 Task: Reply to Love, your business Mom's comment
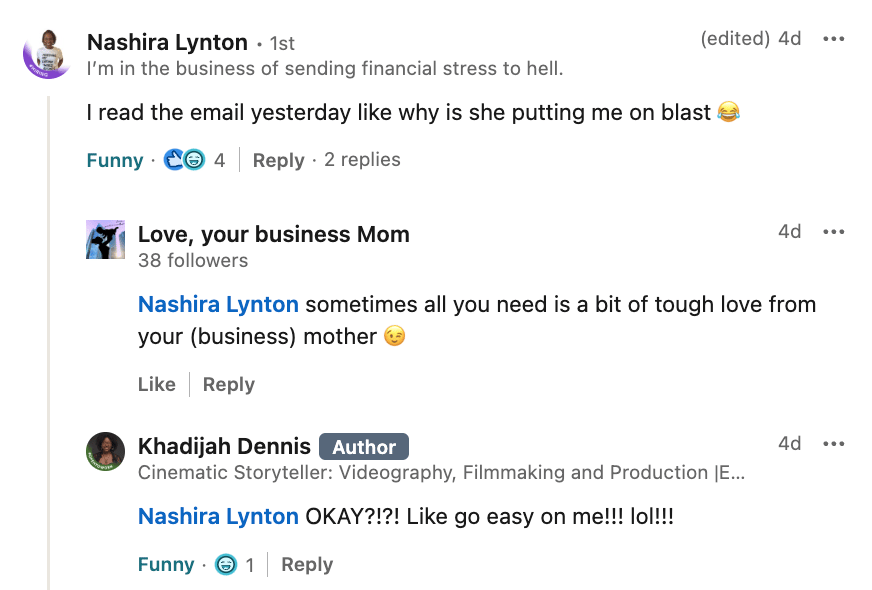pyautogui.click(x=228, y=385)
